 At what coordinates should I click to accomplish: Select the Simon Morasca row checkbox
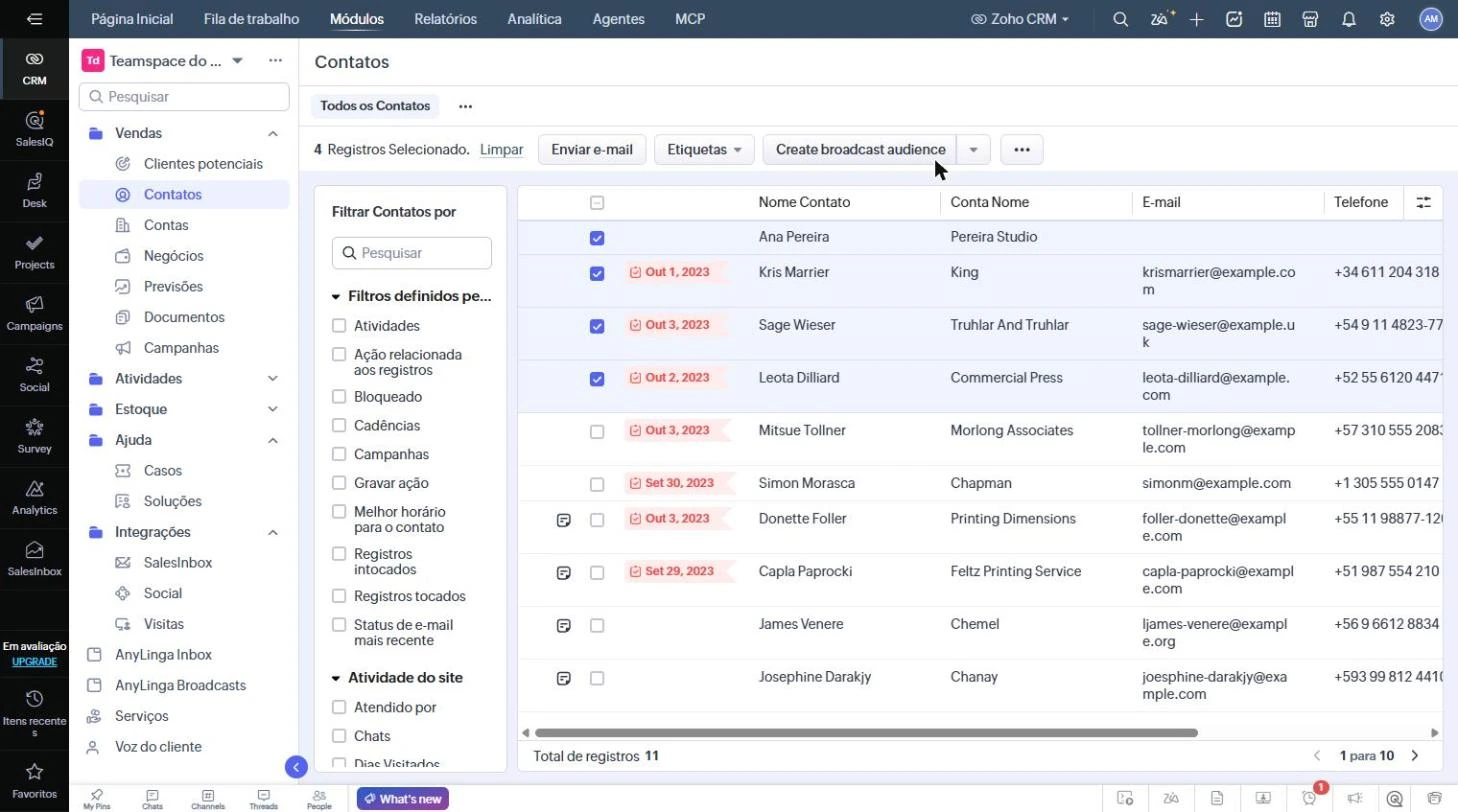point(597,484)
